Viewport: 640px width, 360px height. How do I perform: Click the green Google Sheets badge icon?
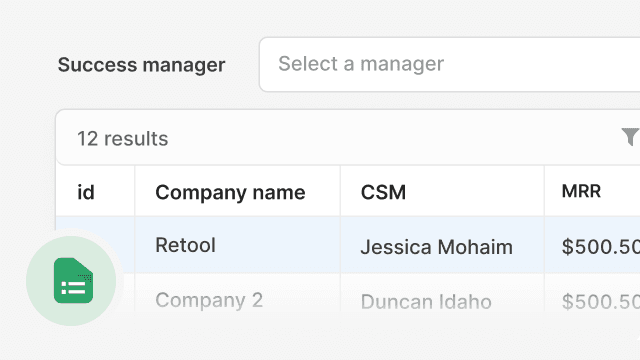click(71, 281)
